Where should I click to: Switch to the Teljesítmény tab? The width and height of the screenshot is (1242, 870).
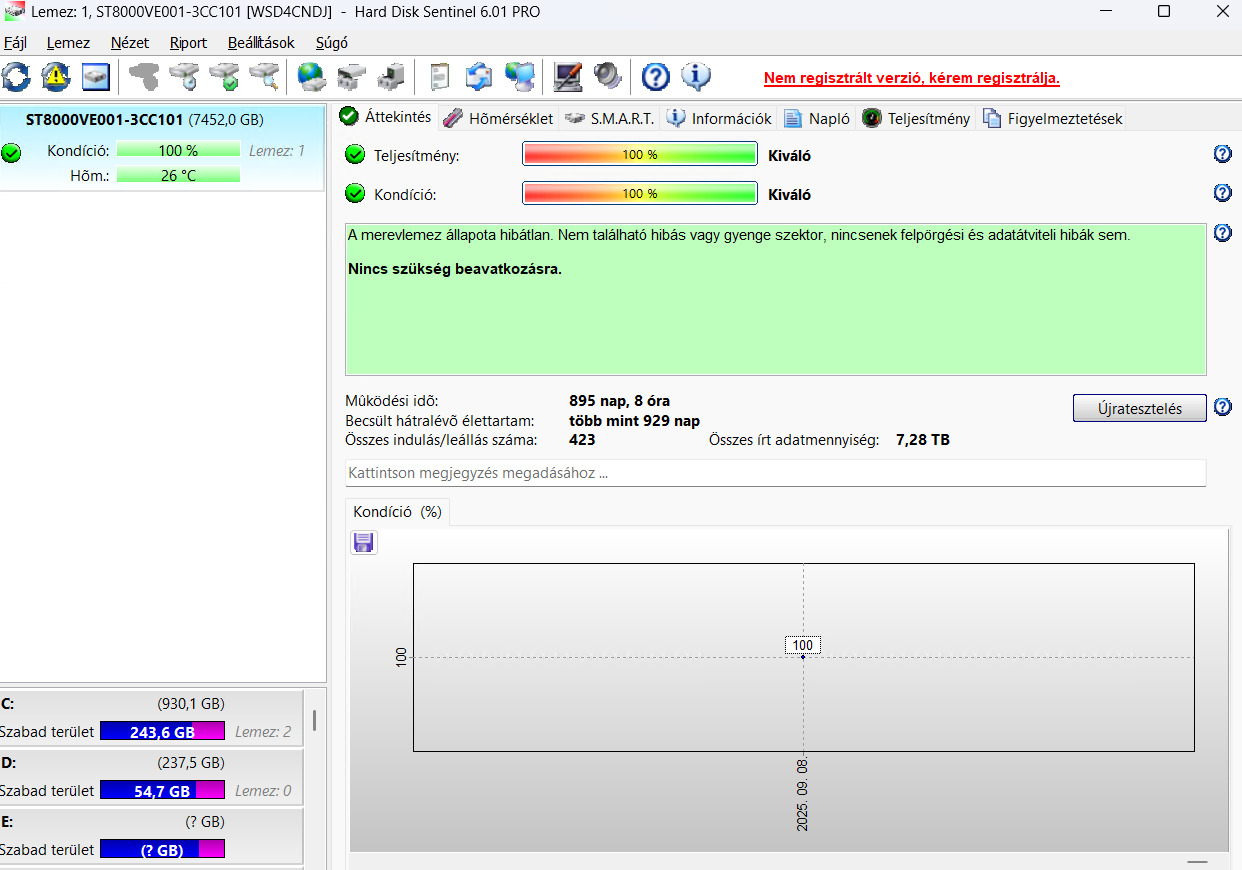click(916, 118)
